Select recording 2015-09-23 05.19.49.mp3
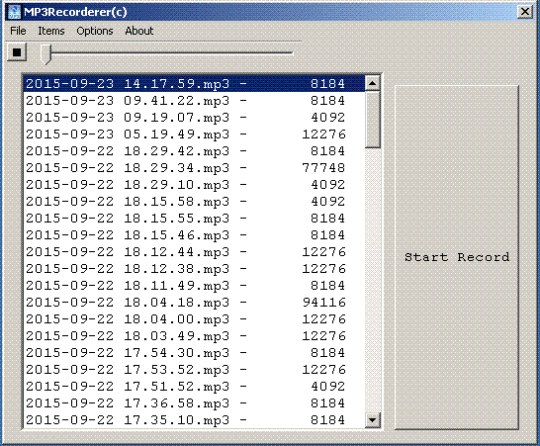Image resolution: width=540 pixels, height=446 pixels. [195, 134]
